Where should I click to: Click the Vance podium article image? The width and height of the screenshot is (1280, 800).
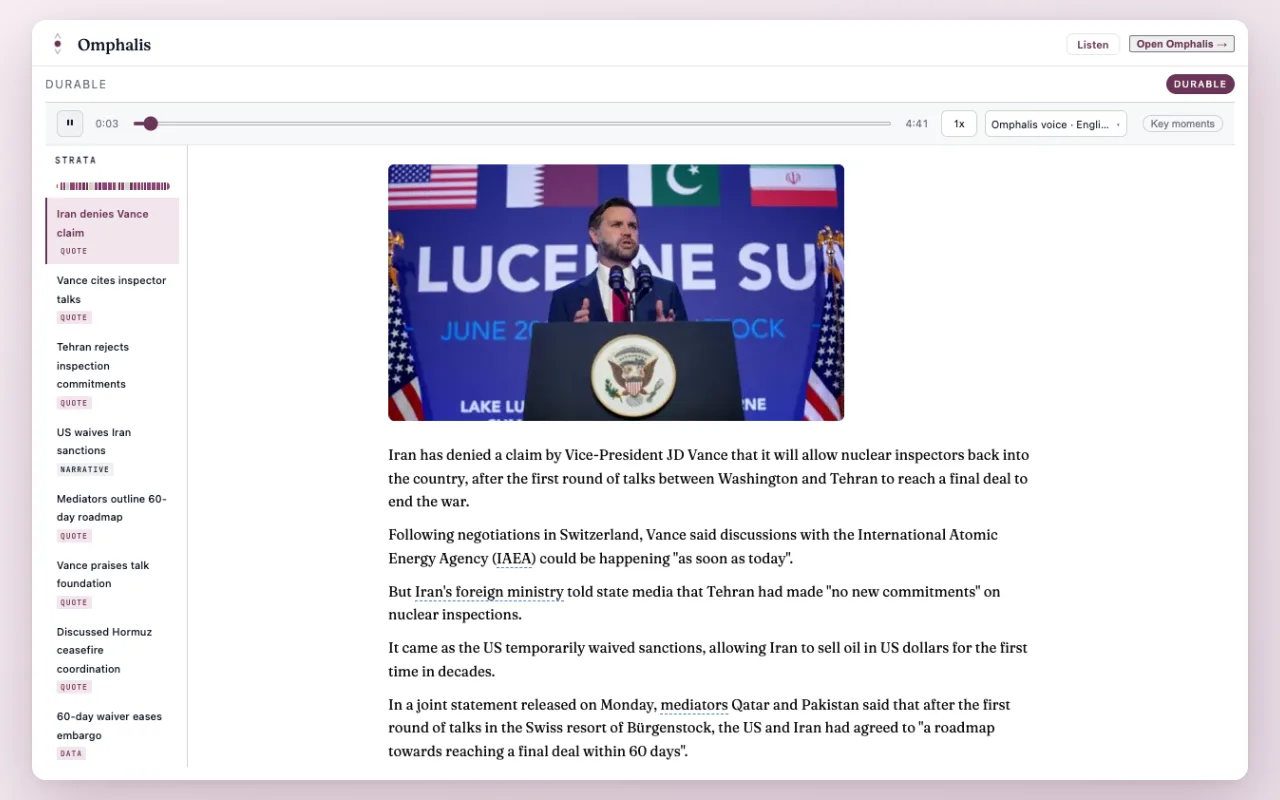click(616, 292)
